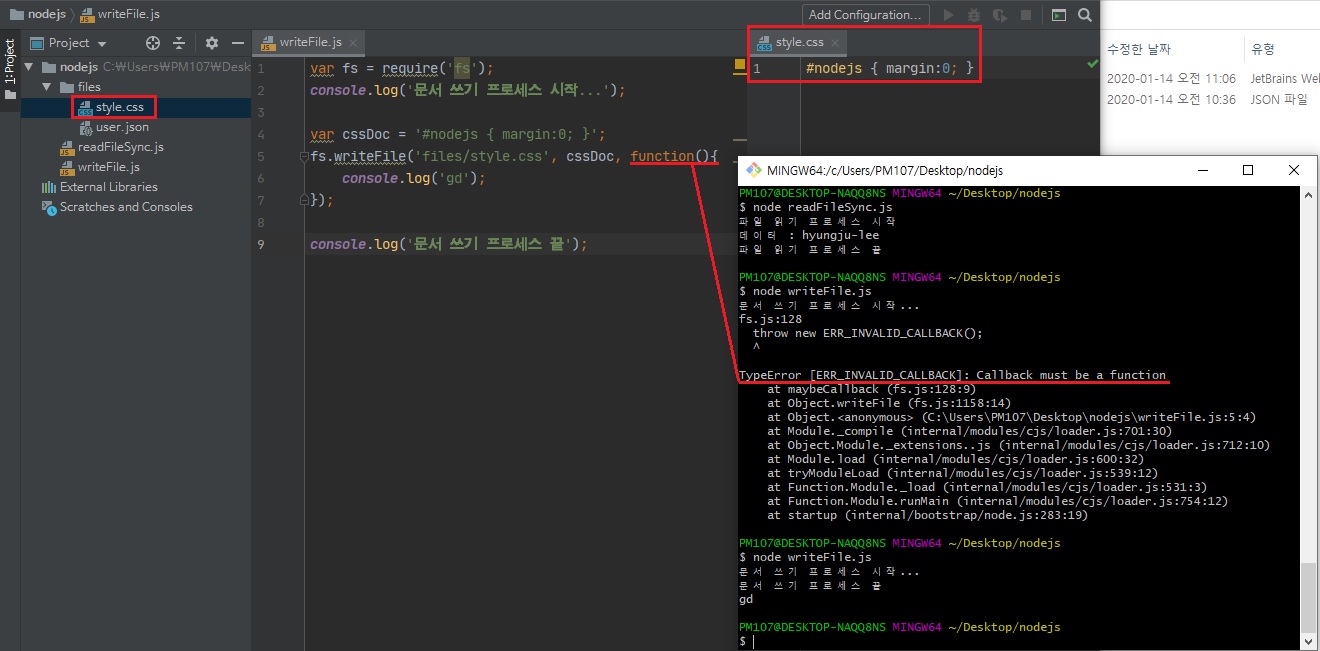This screenshot has height=651, width=1320.
Task: Click the Run Anything icon in toolbar
Action: click(1060, 15)
